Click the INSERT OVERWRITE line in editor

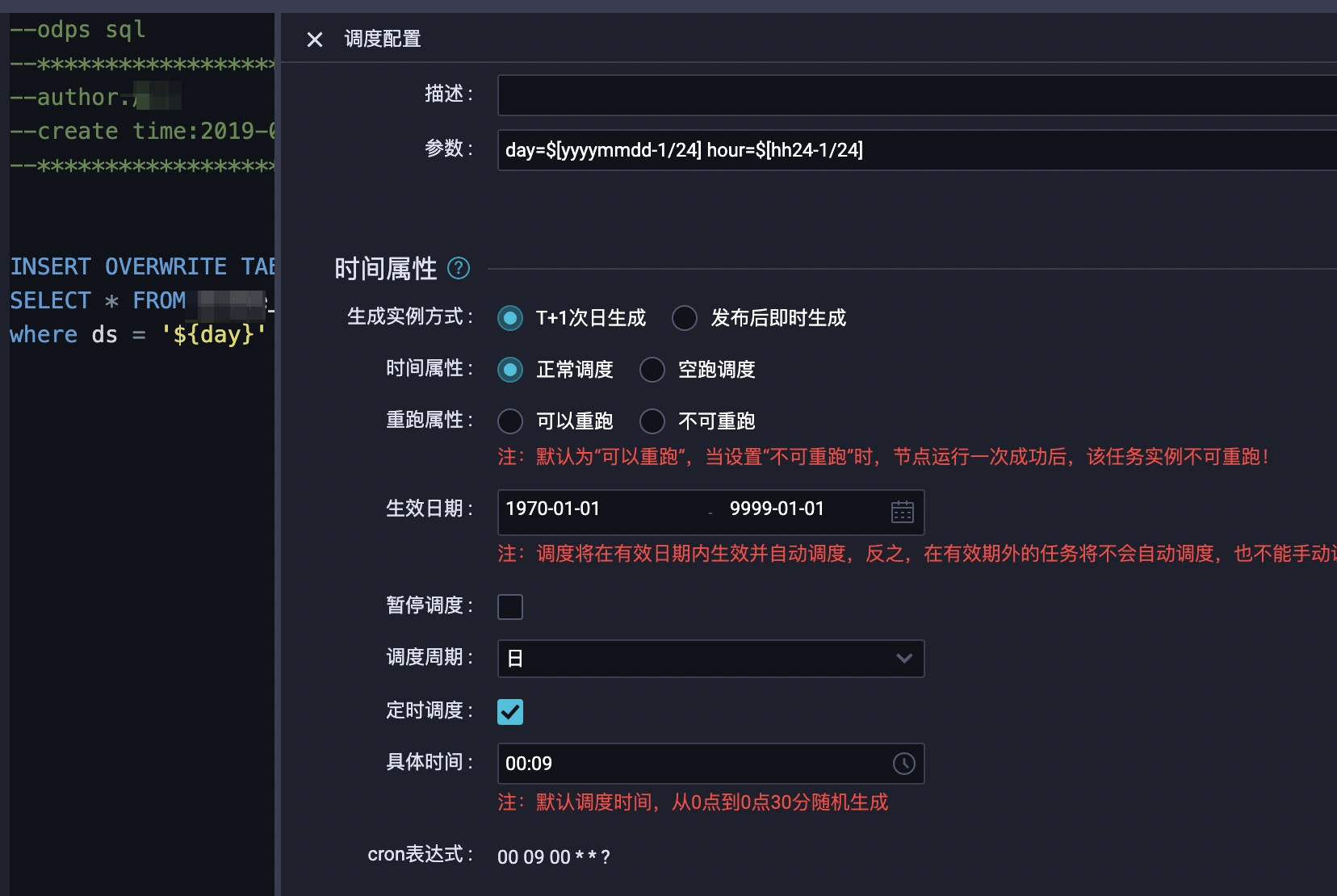coord(143,266)
